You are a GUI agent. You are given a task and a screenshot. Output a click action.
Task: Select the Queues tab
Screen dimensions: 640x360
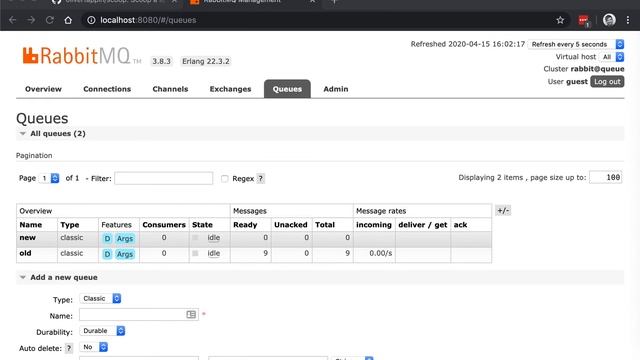click(287, 89)
